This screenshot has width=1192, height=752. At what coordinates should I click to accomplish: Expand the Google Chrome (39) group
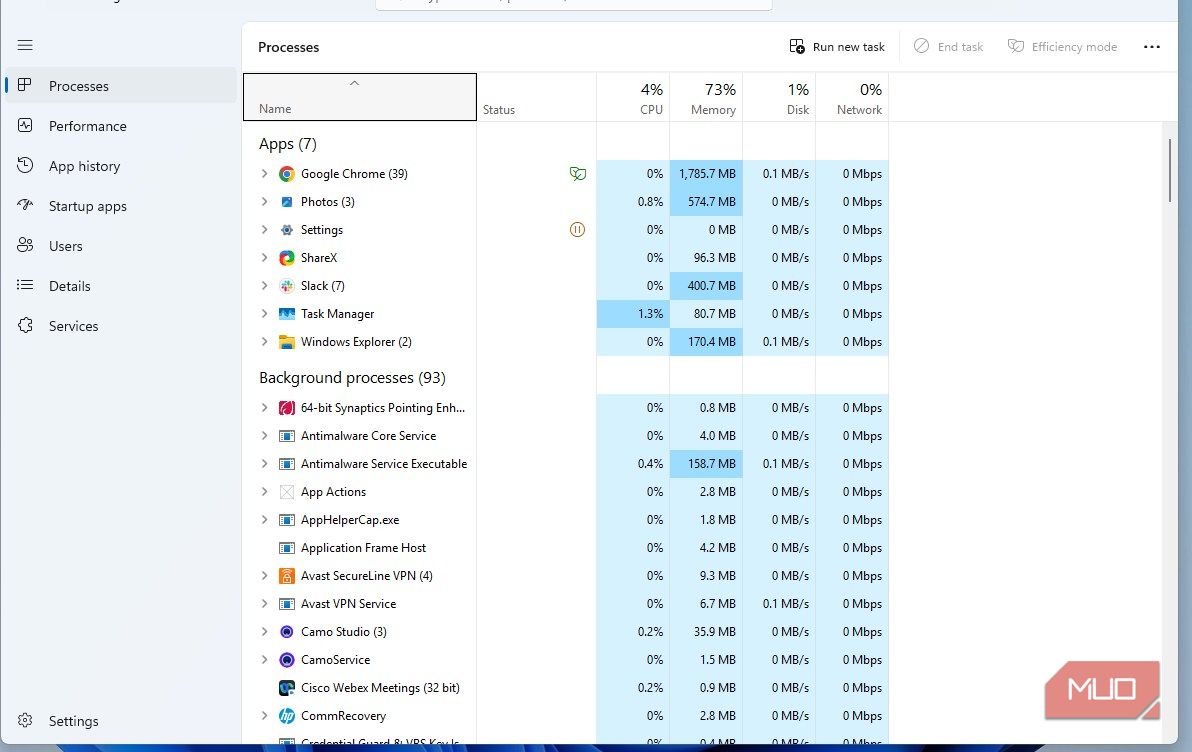pos(265,173)
